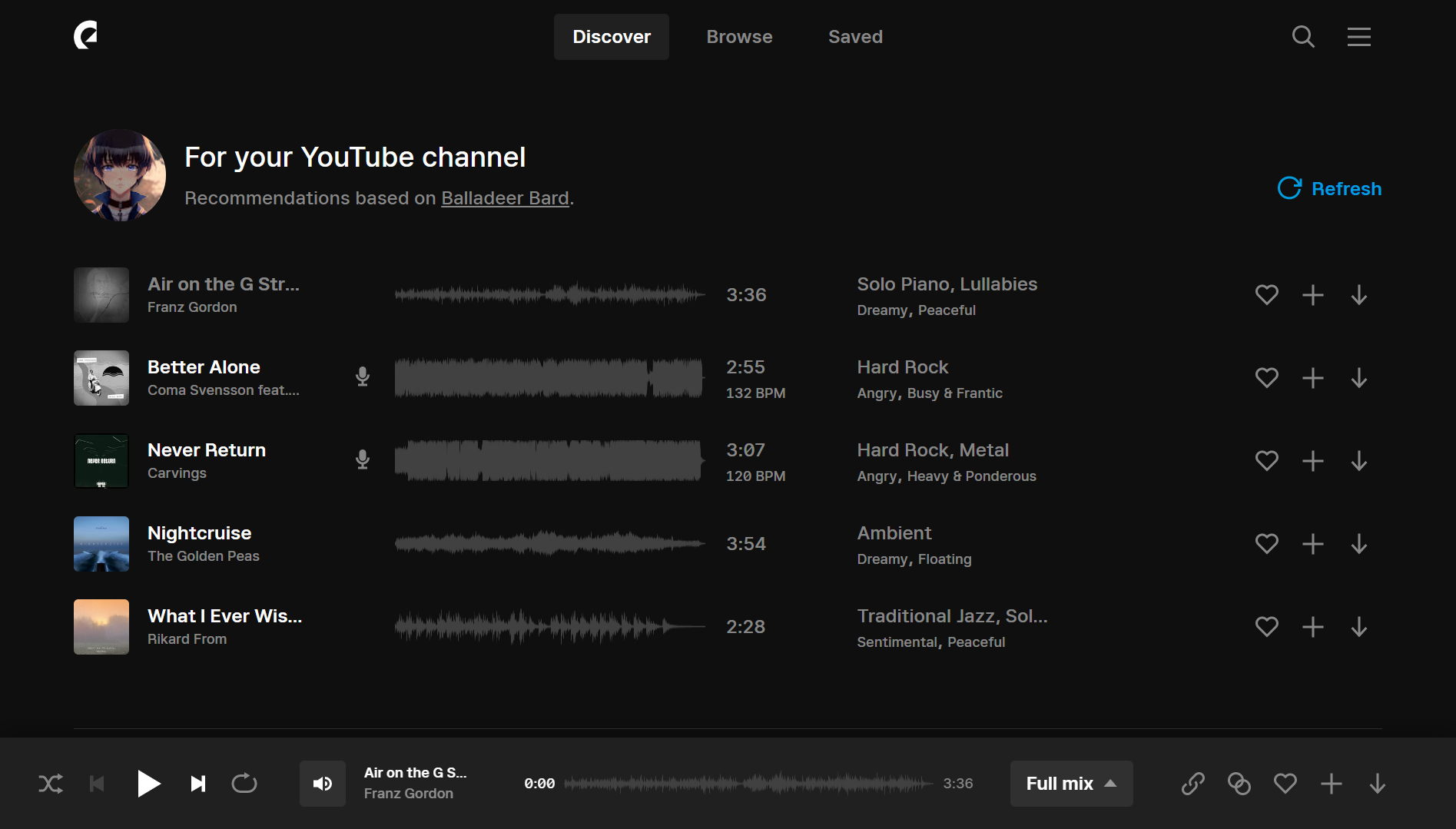The width and height of the screenshot is (1456, 829).
Task: Like the current track in the player bar
Action: [1285, 784]
